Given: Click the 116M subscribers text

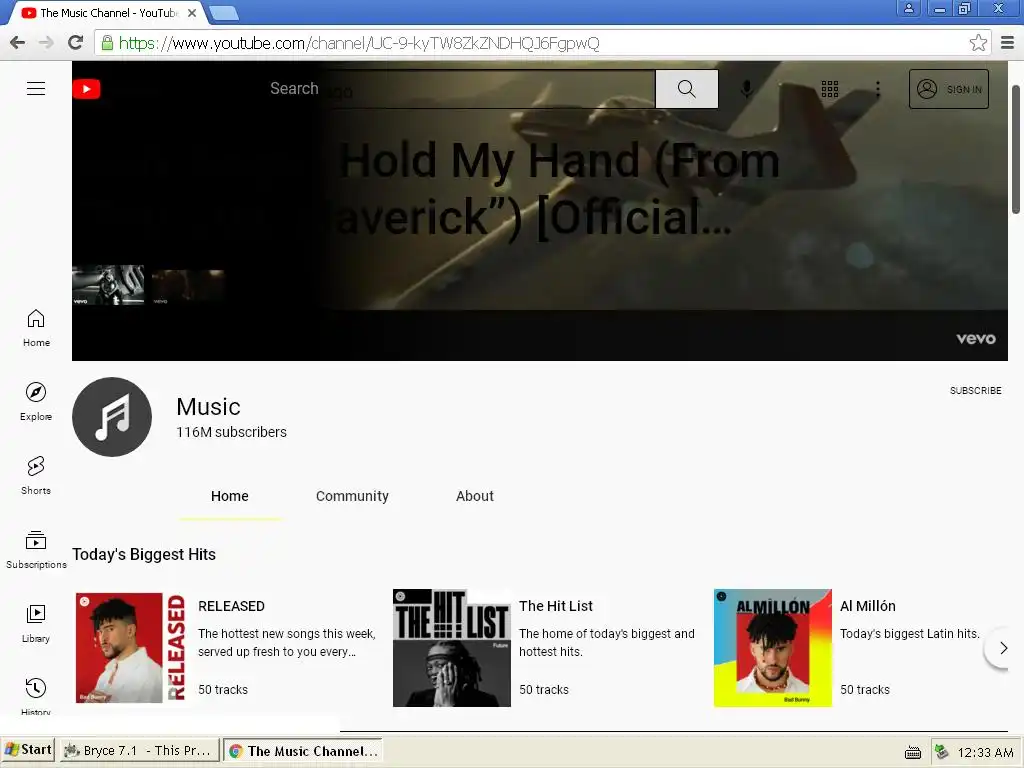Looking at the screenshot, I should (x=231, y=432).
